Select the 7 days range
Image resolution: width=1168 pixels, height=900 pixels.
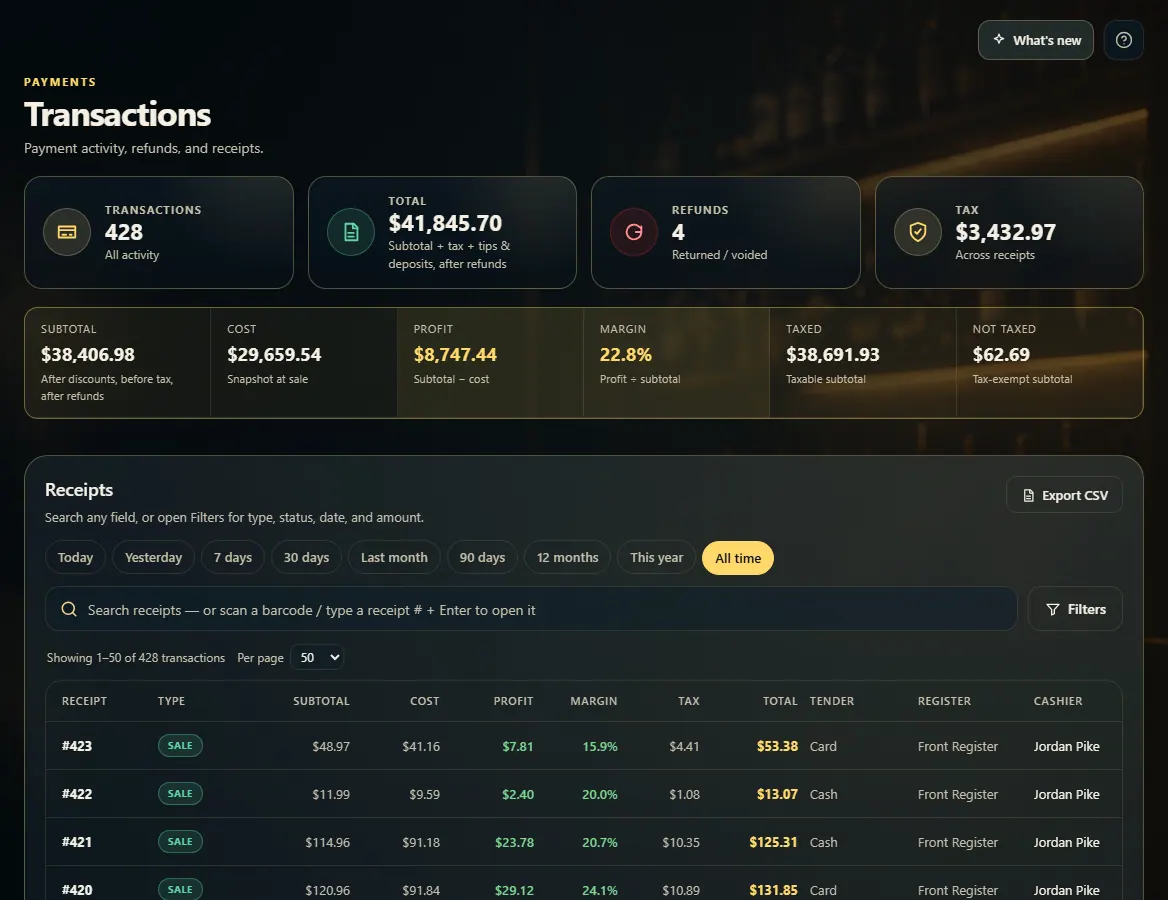pos(232,557)
